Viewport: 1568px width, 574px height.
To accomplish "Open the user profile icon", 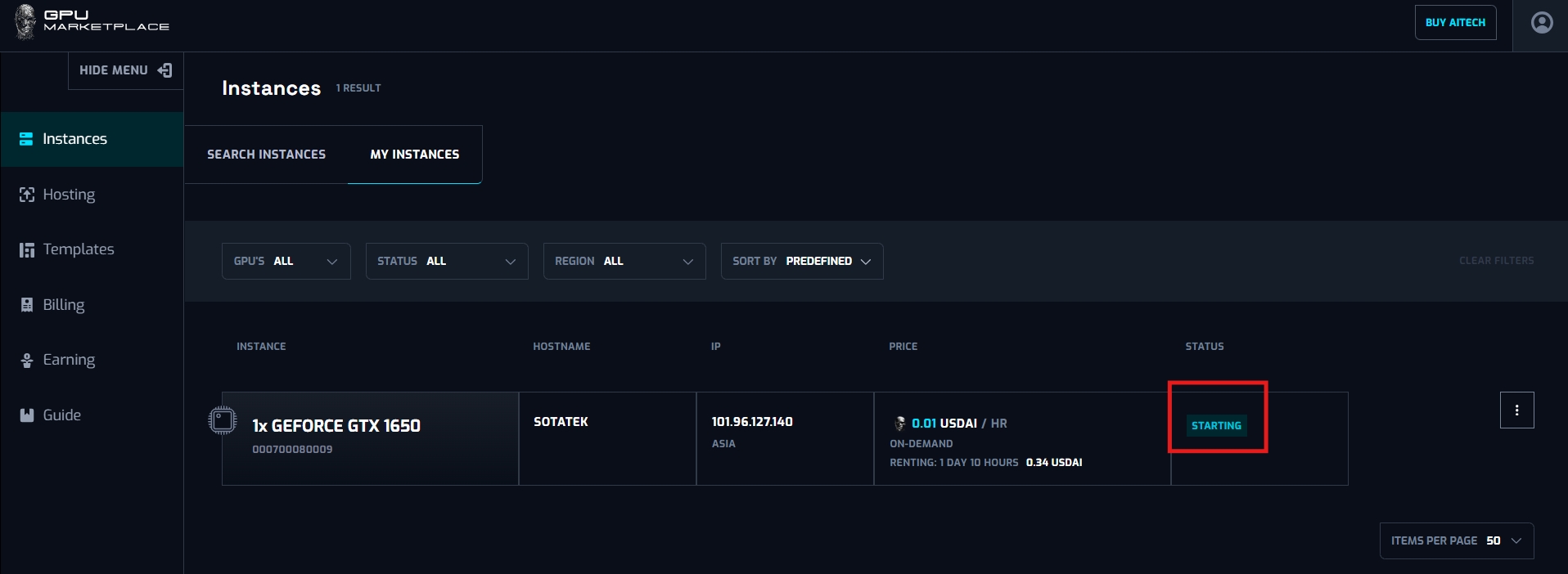I will coord(1541,23).
